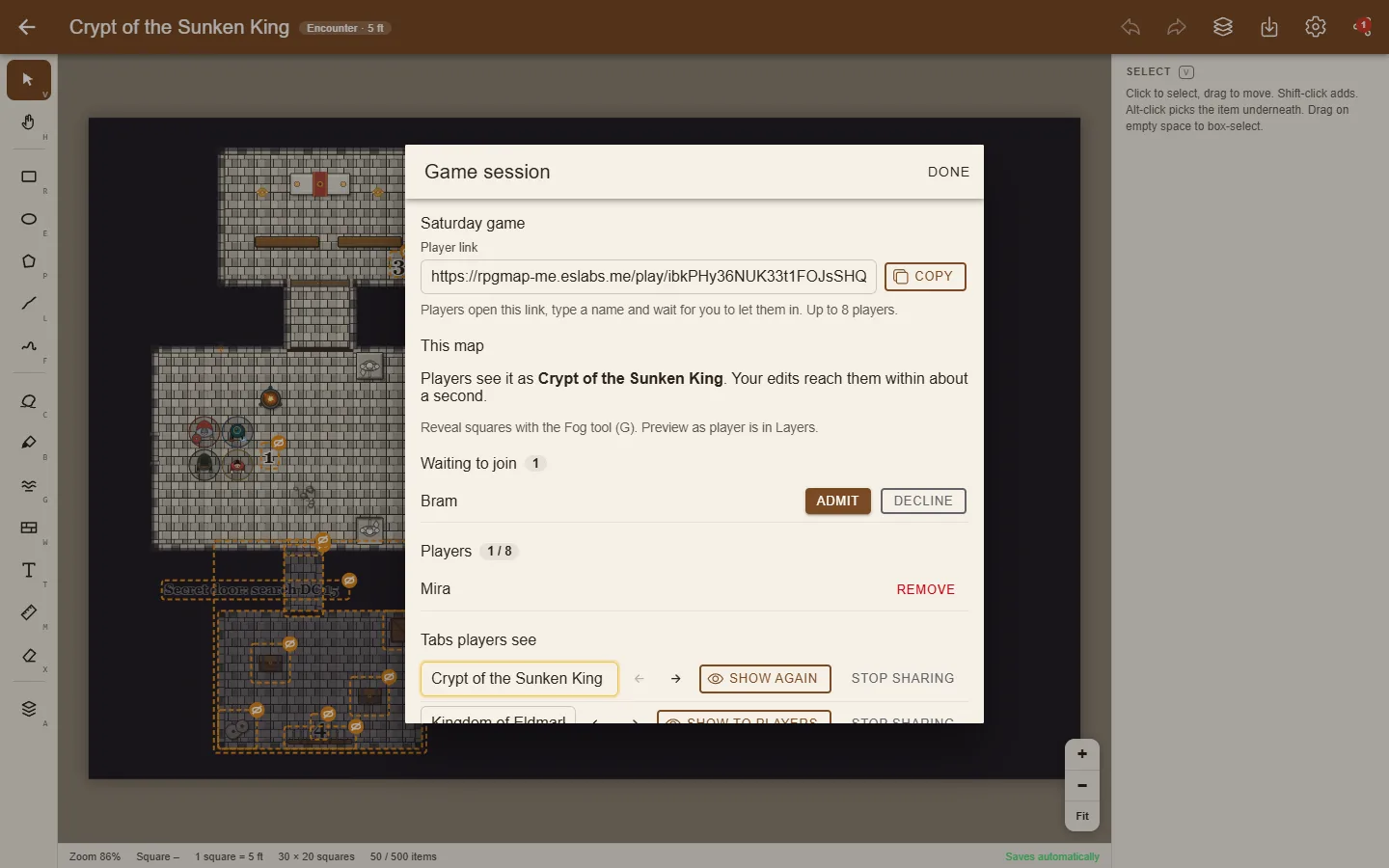Choose the Pan hand tool
Screen dimensions: 1389x868
point(28,122)
